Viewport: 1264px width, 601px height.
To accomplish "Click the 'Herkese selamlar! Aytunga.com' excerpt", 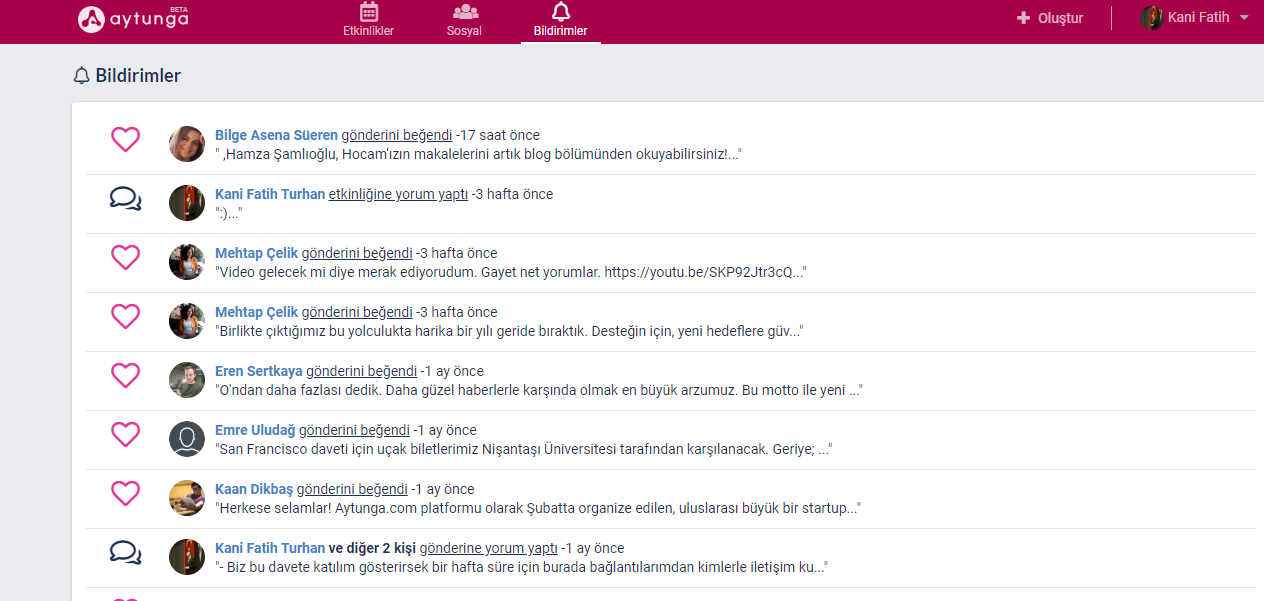I will click(538, 508).
